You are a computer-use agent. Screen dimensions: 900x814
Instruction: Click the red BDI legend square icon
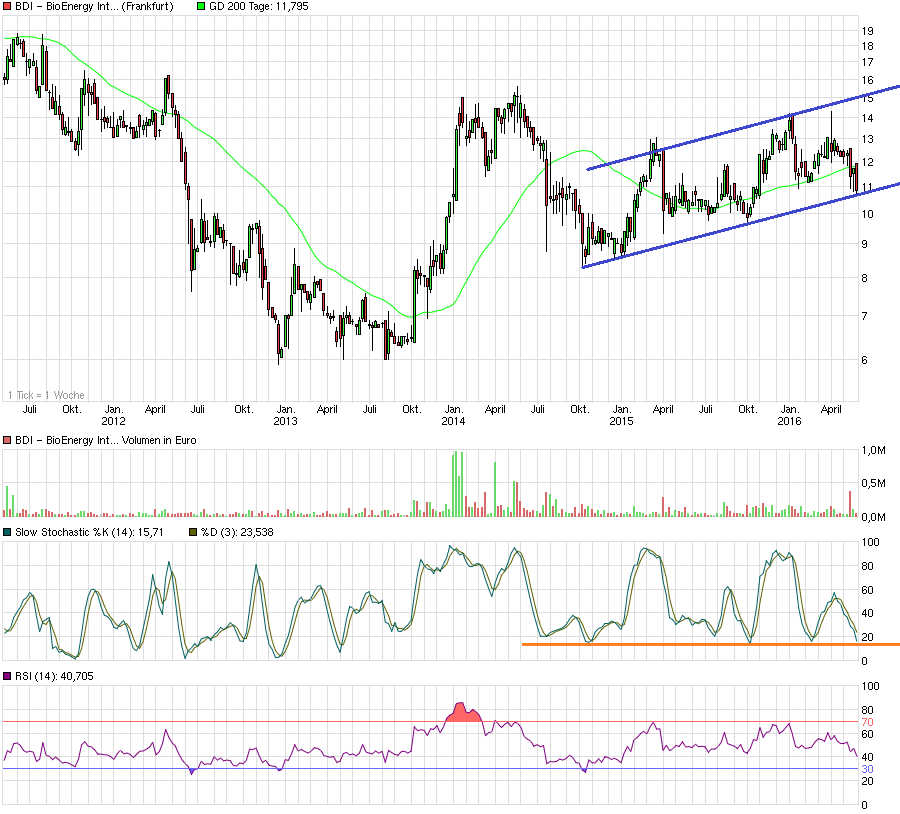[8, 6]
